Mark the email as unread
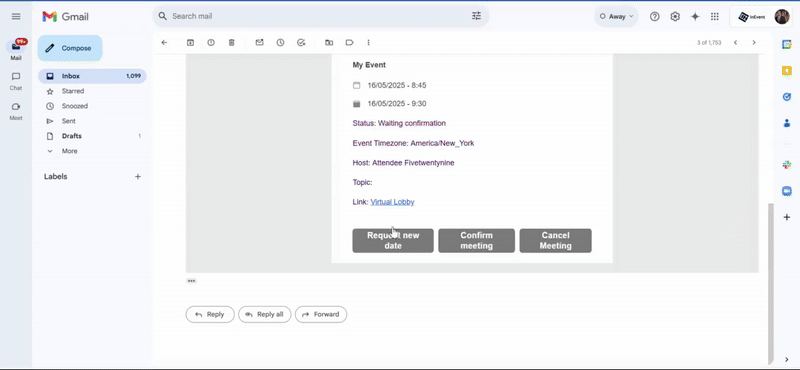 point(260,43)
